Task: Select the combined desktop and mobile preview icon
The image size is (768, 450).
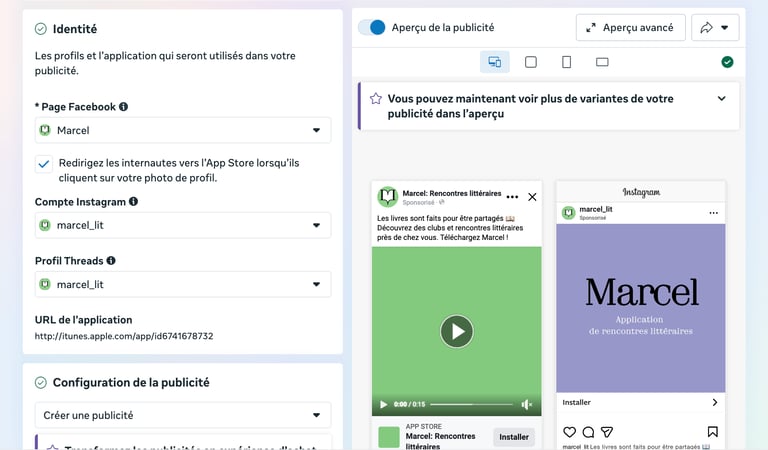Action: (495, 62)
